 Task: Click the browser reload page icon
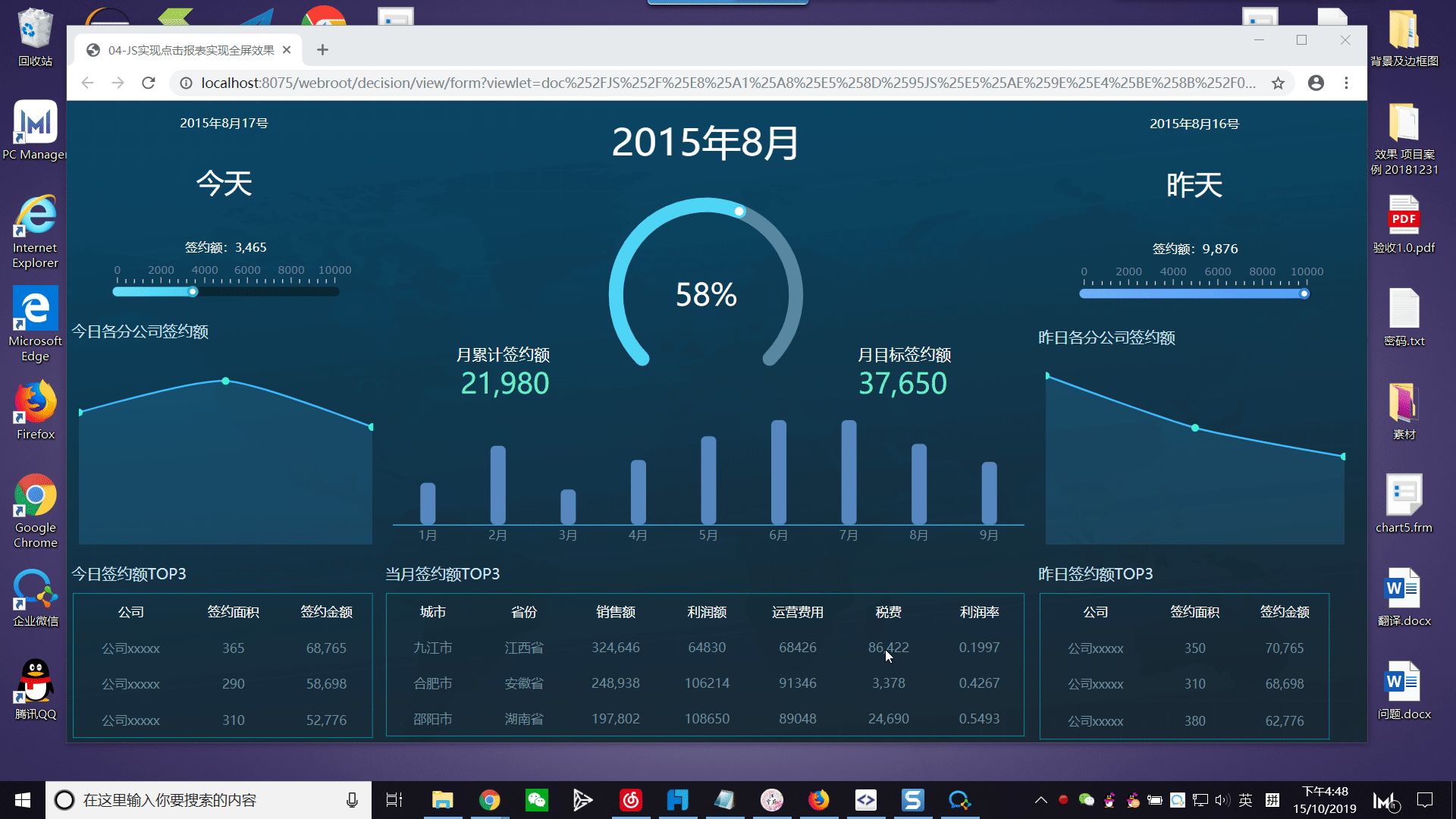pyautogui.click(x=149, y=83)
